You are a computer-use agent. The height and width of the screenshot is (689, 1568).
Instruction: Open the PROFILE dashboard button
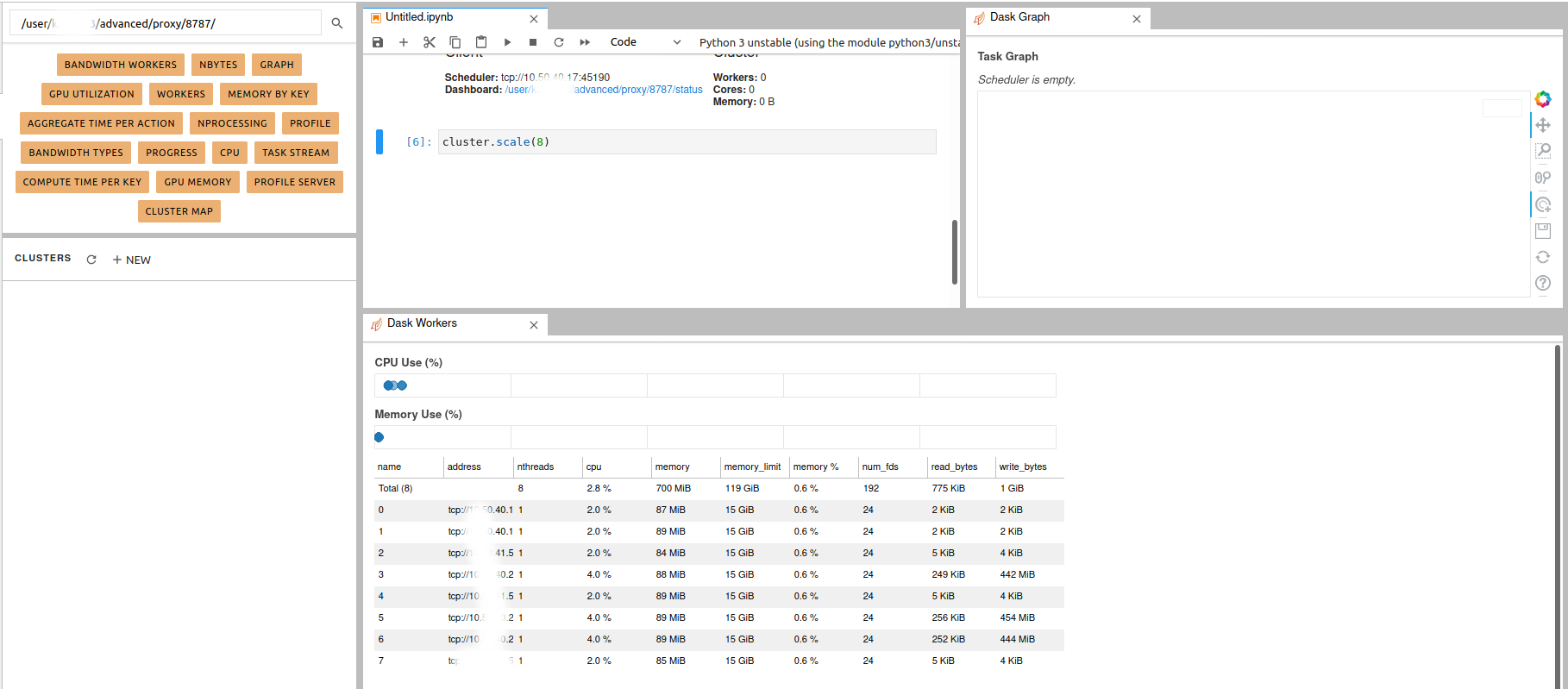pos(310,123)
